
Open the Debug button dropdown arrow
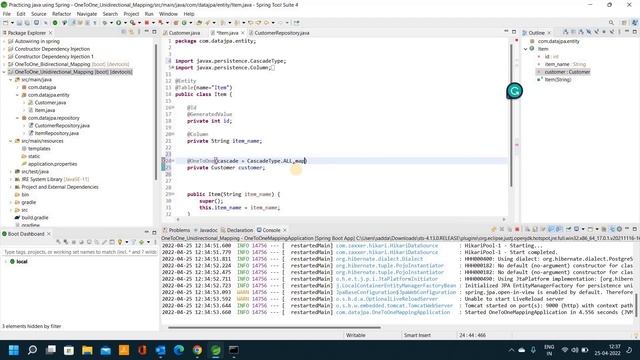point(111,23)
